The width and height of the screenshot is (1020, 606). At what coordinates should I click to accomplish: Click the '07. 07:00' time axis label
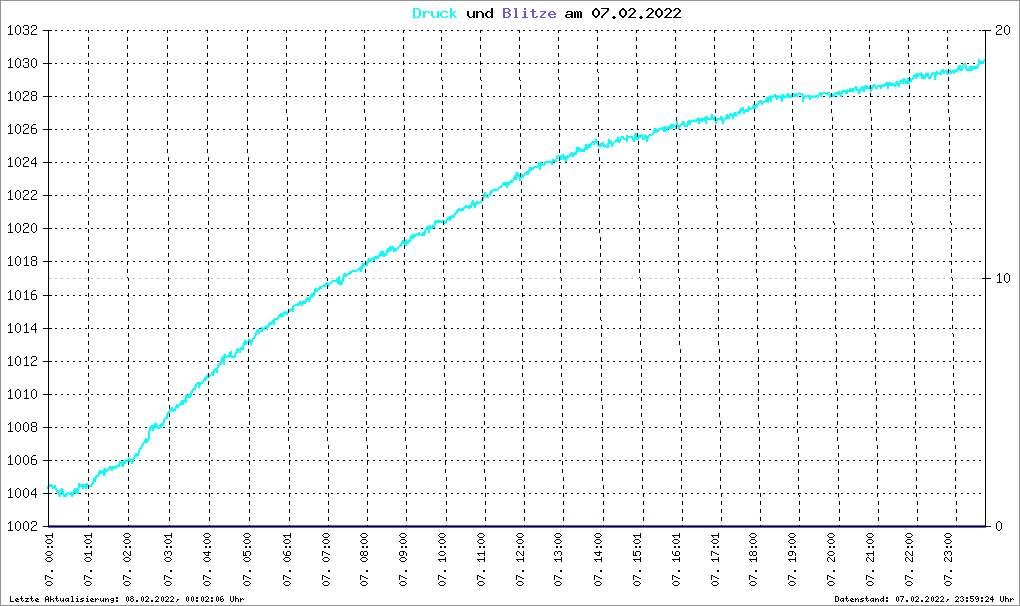(327, 560)
